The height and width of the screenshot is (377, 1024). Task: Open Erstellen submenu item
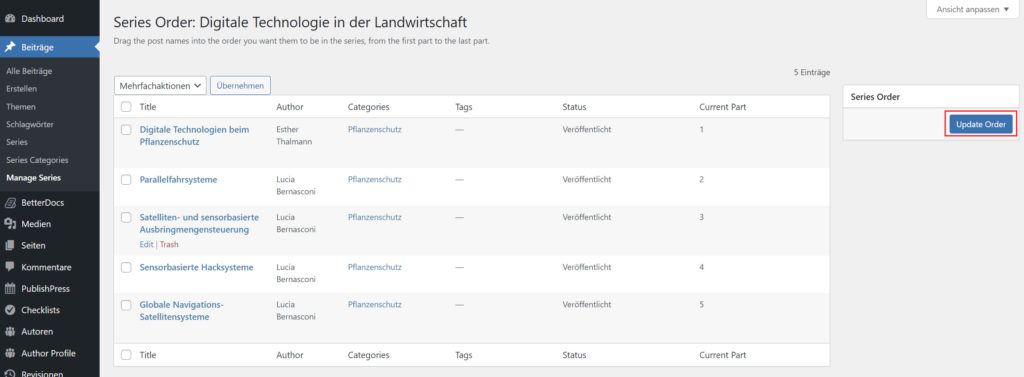[x=22, y=89]
